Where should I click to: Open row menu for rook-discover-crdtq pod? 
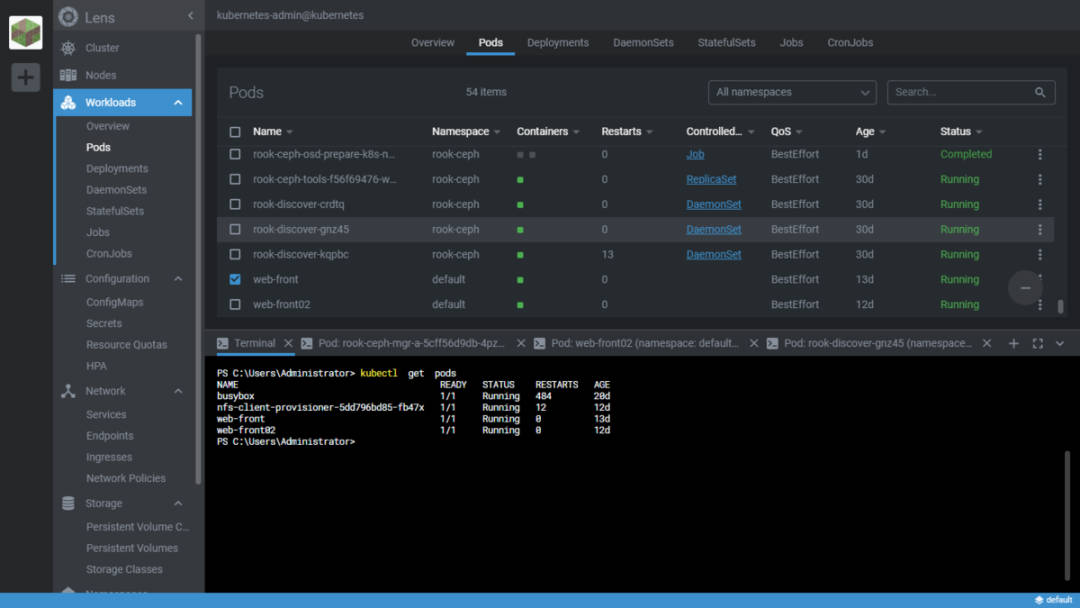point(1040,205)
